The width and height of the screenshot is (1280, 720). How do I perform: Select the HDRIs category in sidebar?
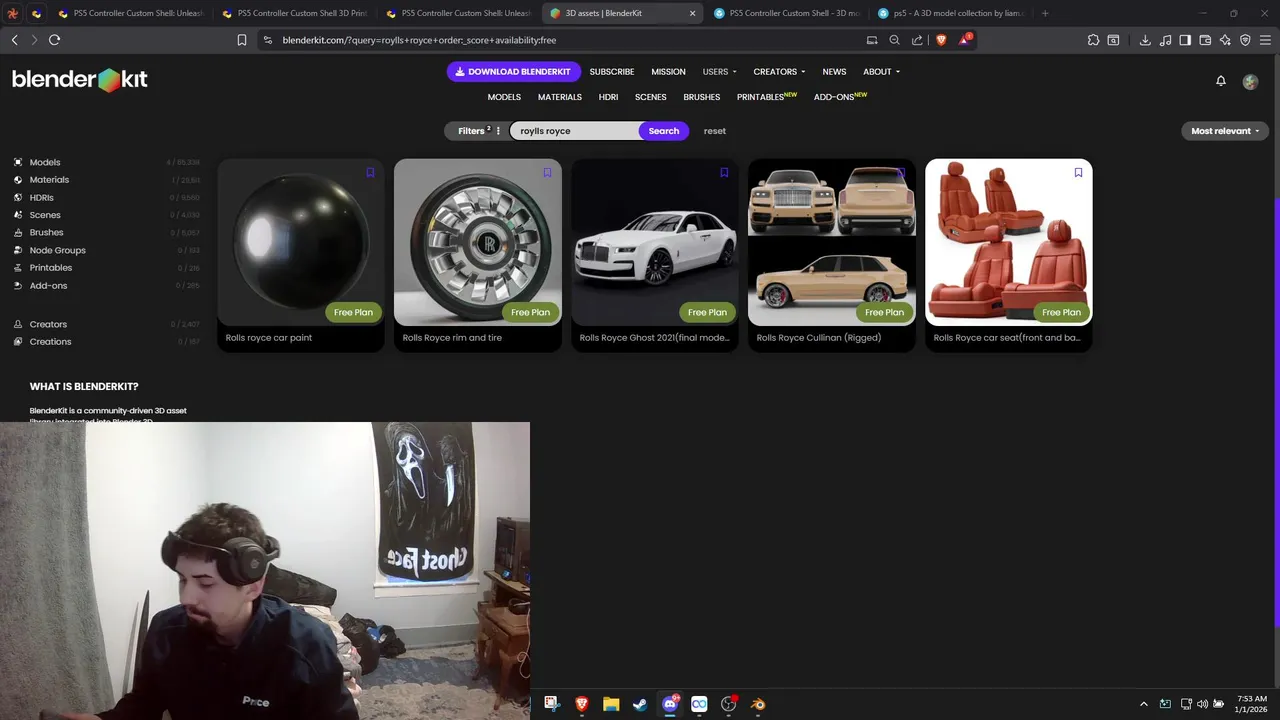coord(41,198)
